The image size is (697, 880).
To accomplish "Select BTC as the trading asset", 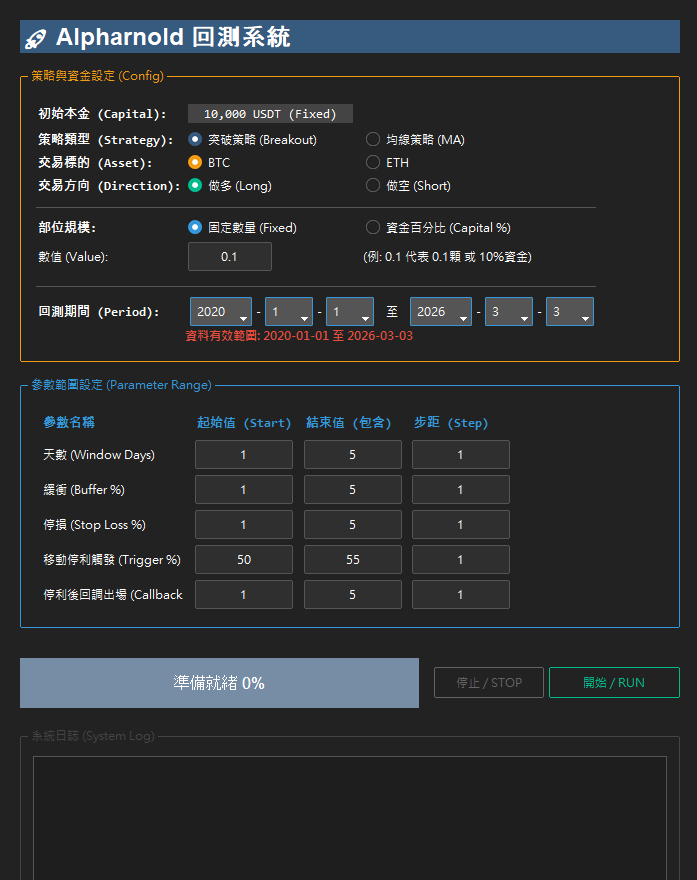I will coord(195,162).
